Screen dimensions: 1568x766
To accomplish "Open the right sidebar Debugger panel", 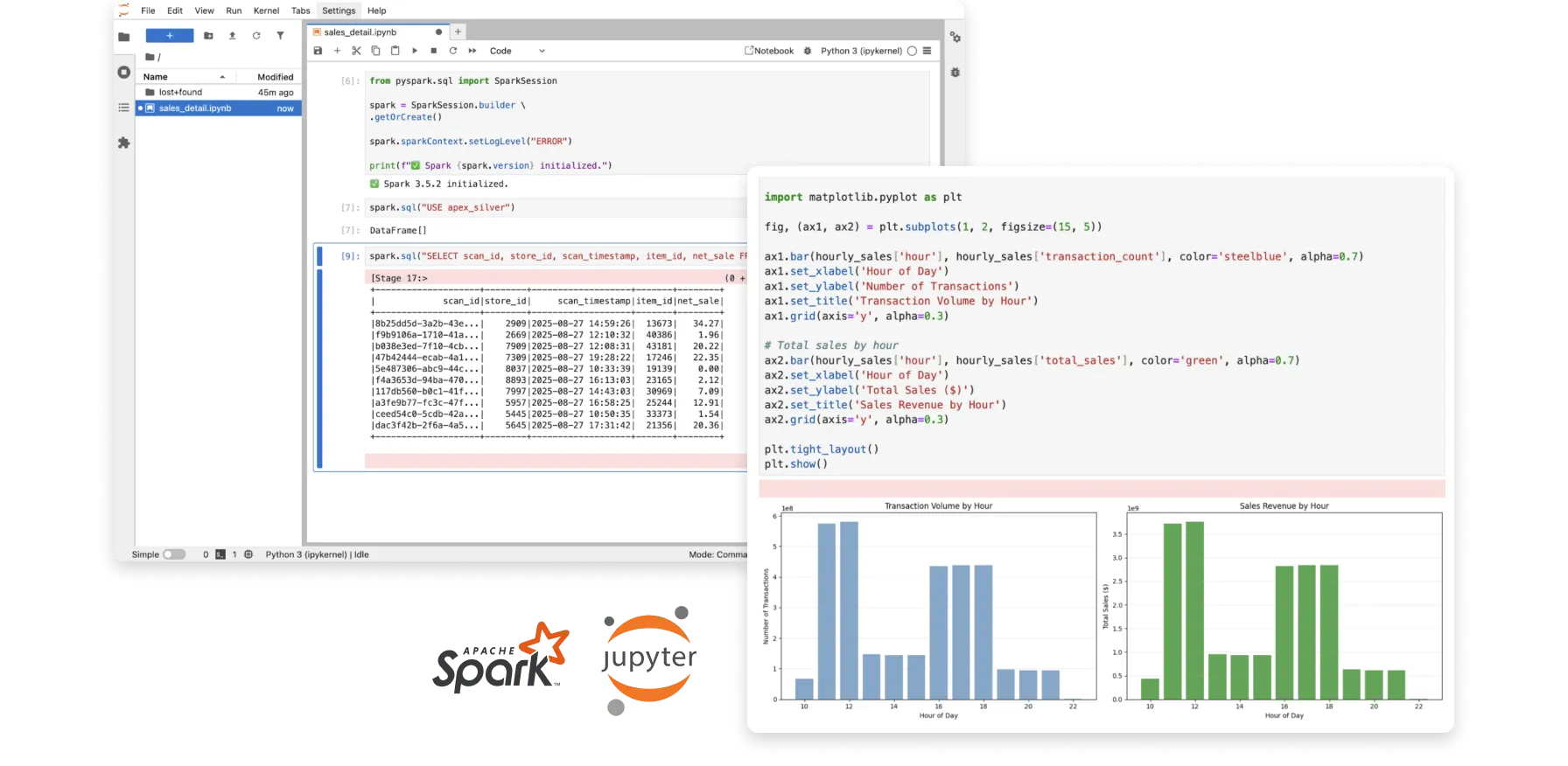I will (x=955, y=73).
